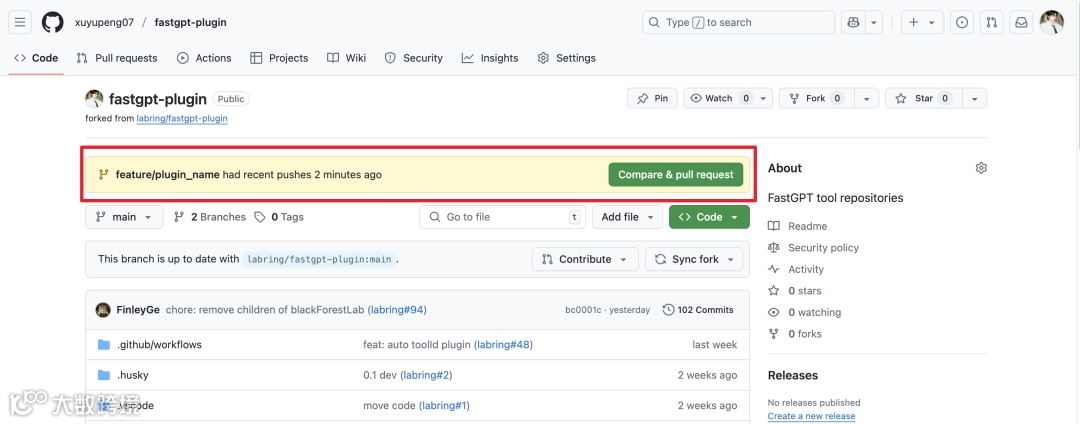Open the main branch selector dropdown
The width and height of the screenshot is (1080, 424).
point(124,217)
